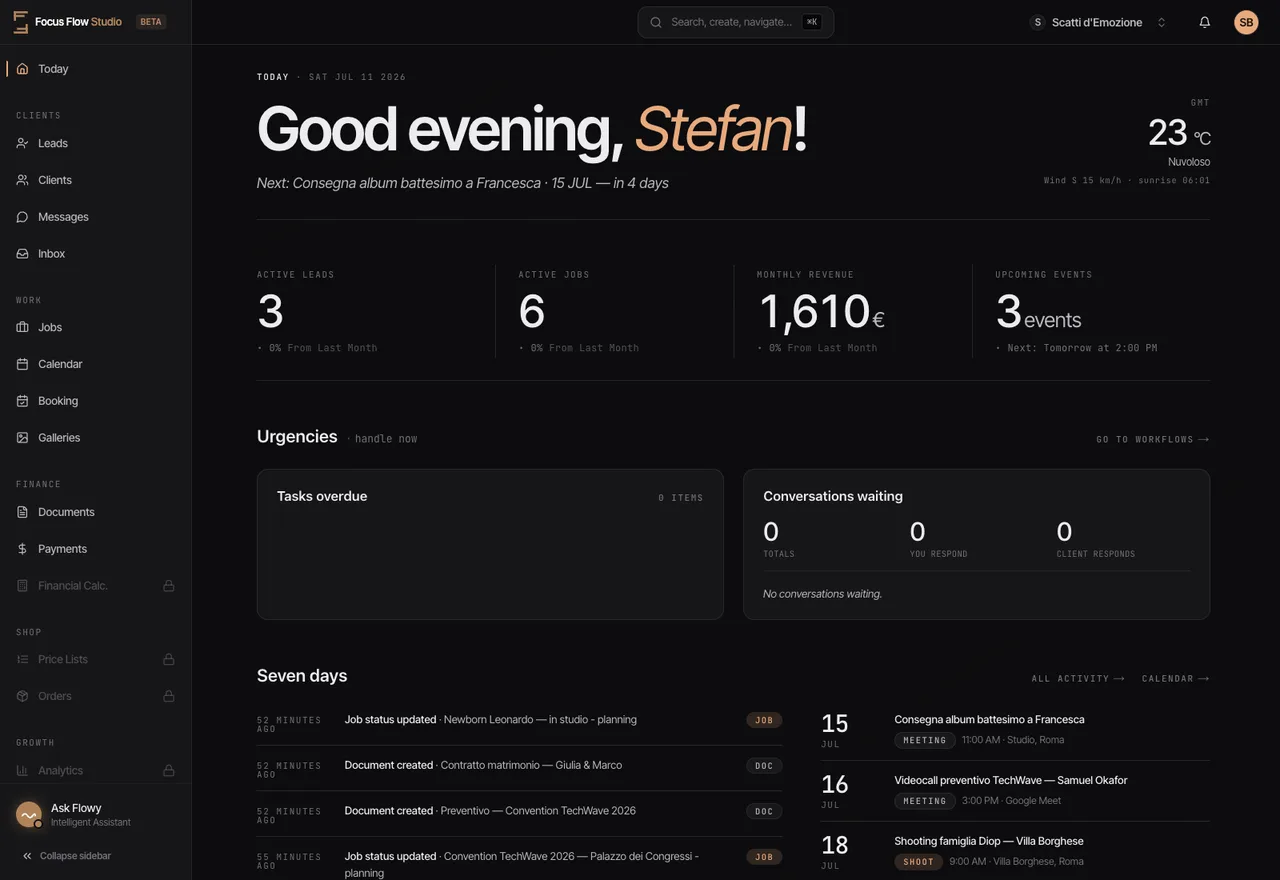Viewport: 1280px width, 880px height.
Task: Follow the Go to Workflows link
Action: [1152, 439]
